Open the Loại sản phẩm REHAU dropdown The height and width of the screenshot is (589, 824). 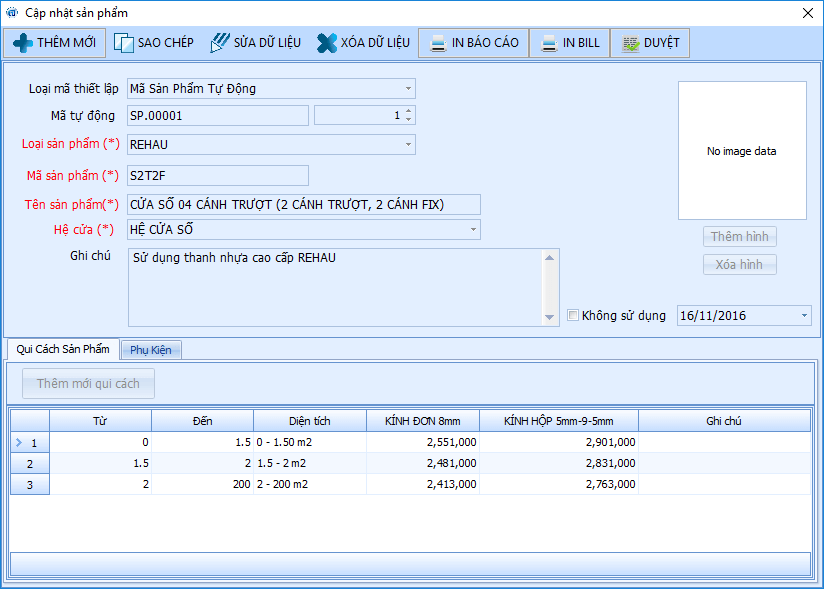[408, 145]
